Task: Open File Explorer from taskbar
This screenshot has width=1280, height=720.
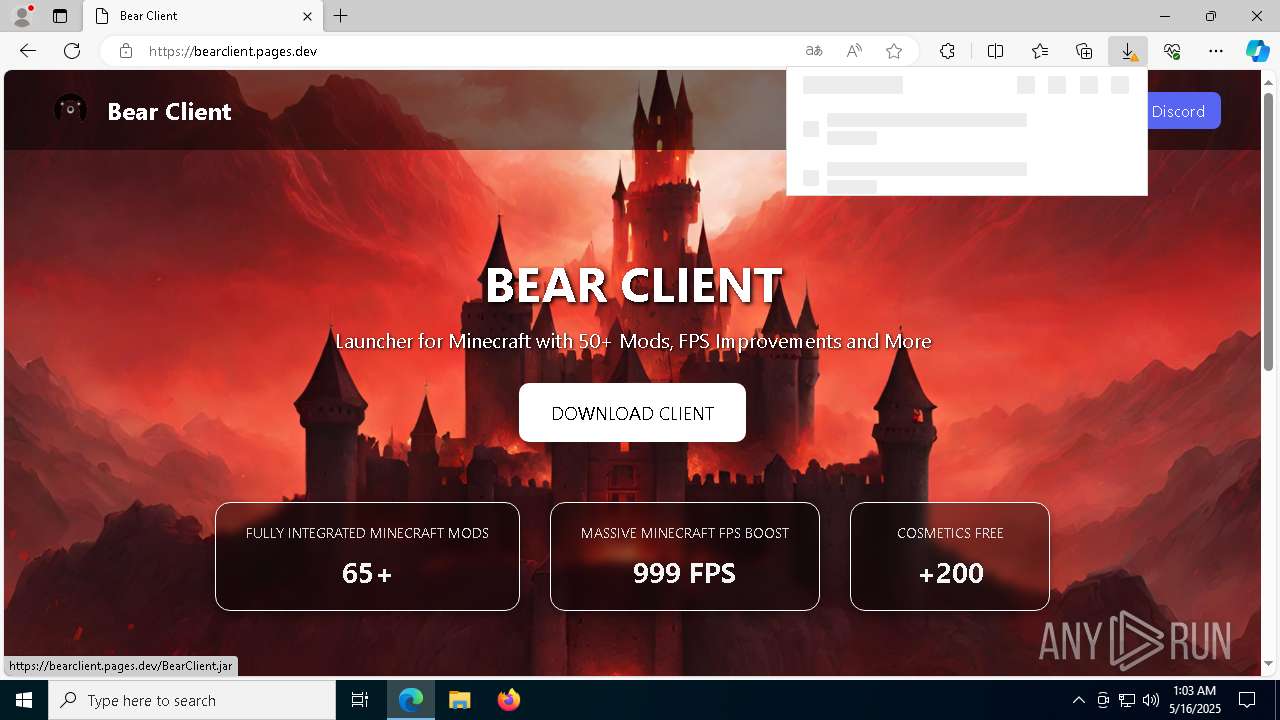Action: tap(459, 700)
